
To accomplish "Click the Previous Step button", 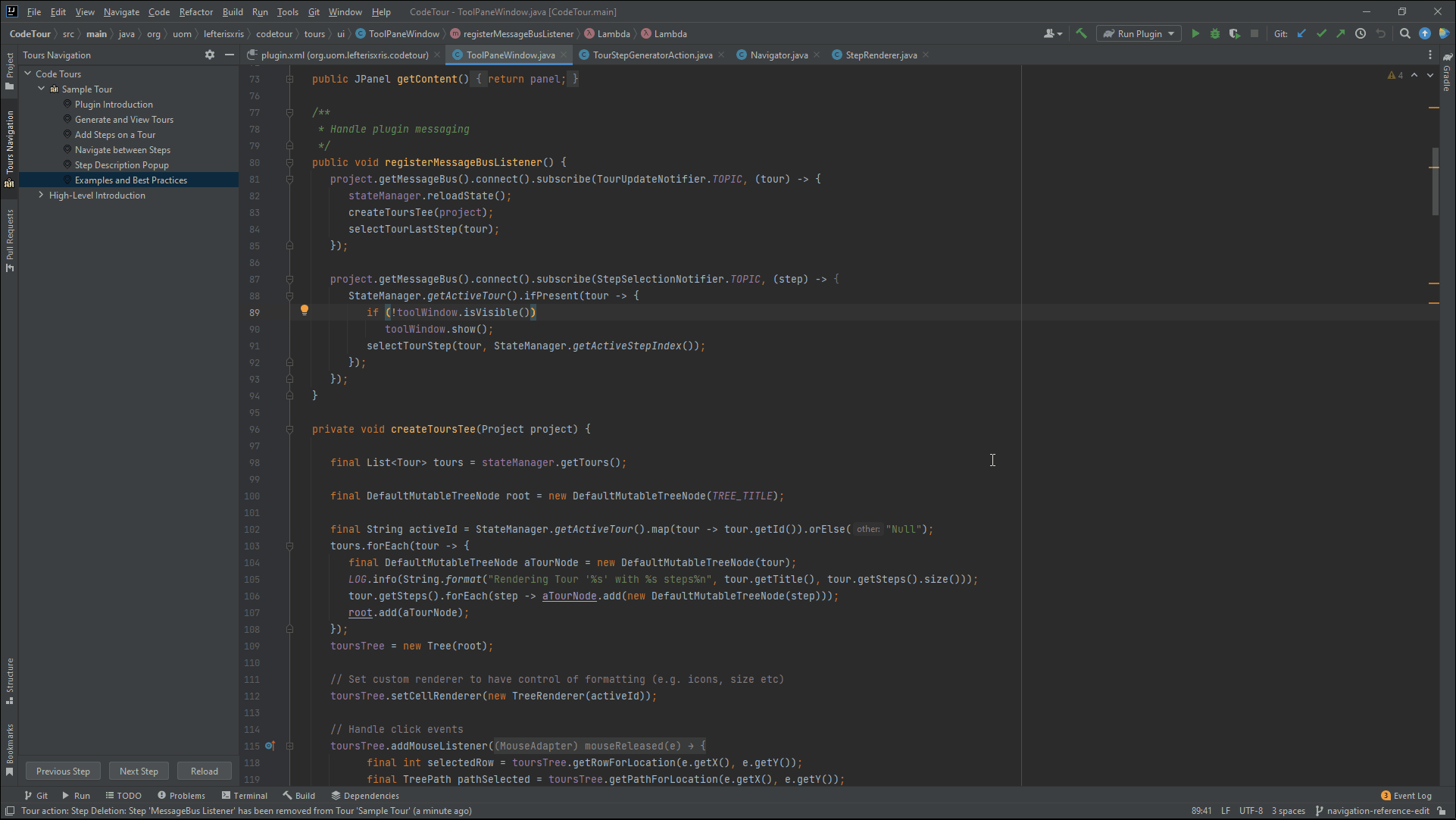I will point(63,771).
